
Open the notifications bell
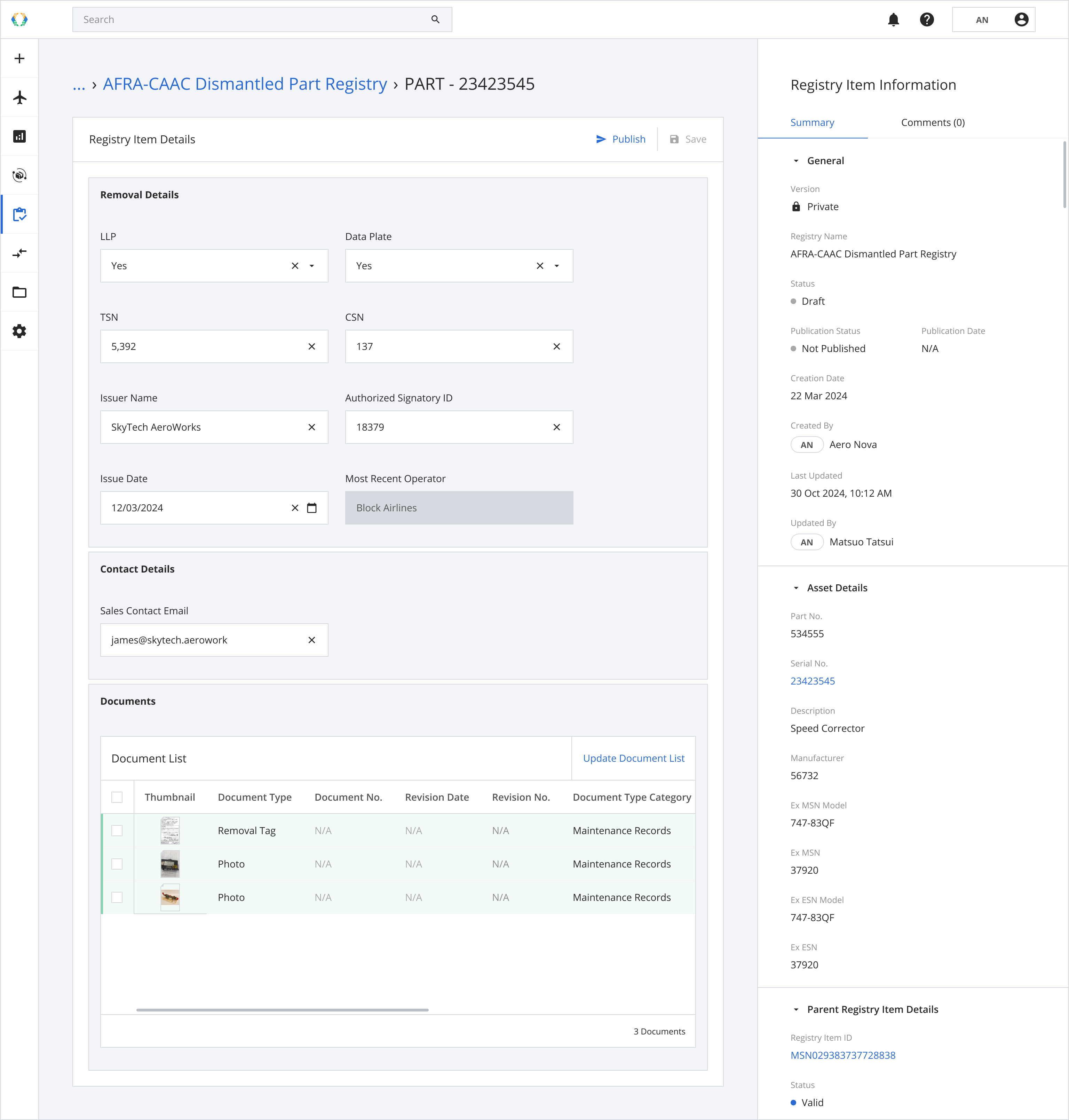coord(893,20)
